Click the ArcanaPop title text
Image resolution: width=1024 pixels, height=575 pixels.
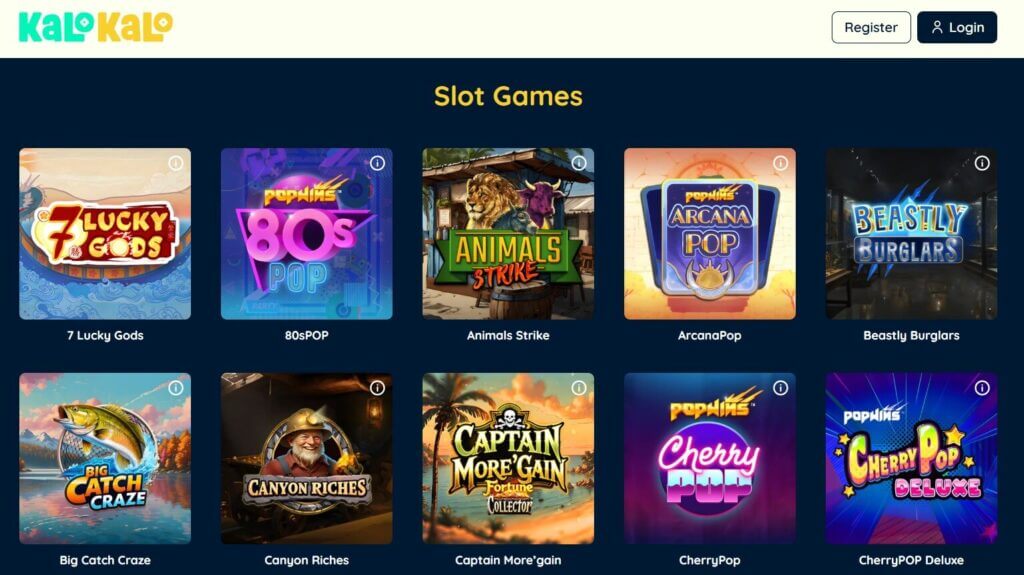709,336
